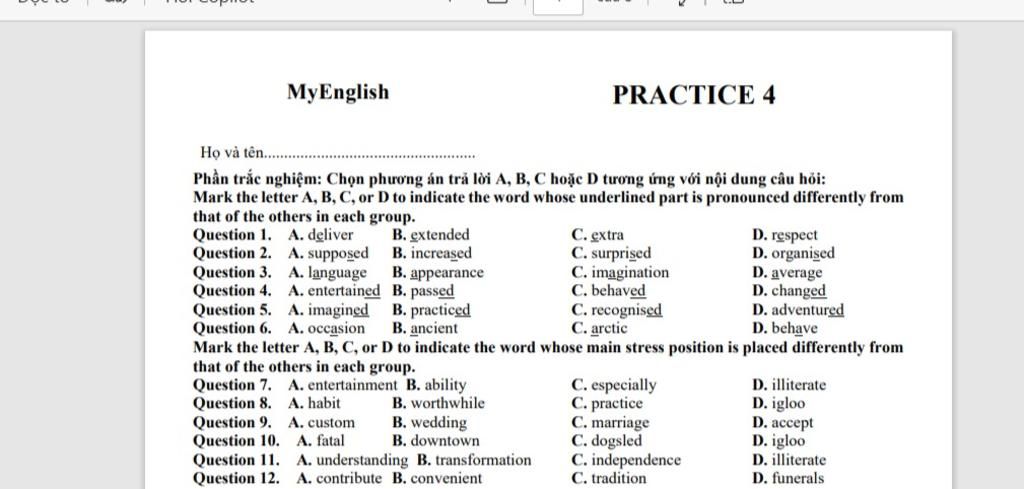Viewport: 1024px width, 489px height.
Task: Click 'igloo' in Question 8
Action: pyautogui.click(x=788, y=403)
